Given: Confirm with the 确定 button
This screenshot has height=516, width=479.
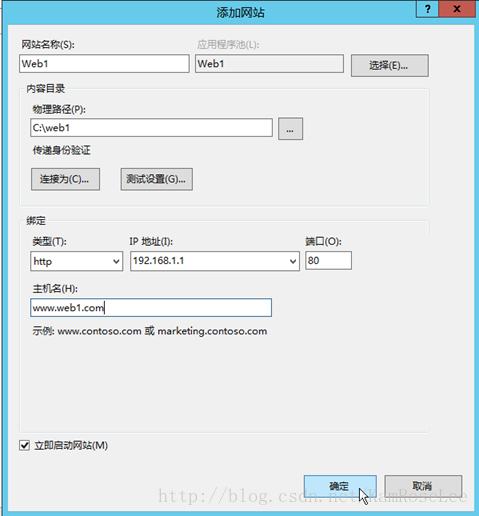Looking at the screenshot, I should (340, 486).
